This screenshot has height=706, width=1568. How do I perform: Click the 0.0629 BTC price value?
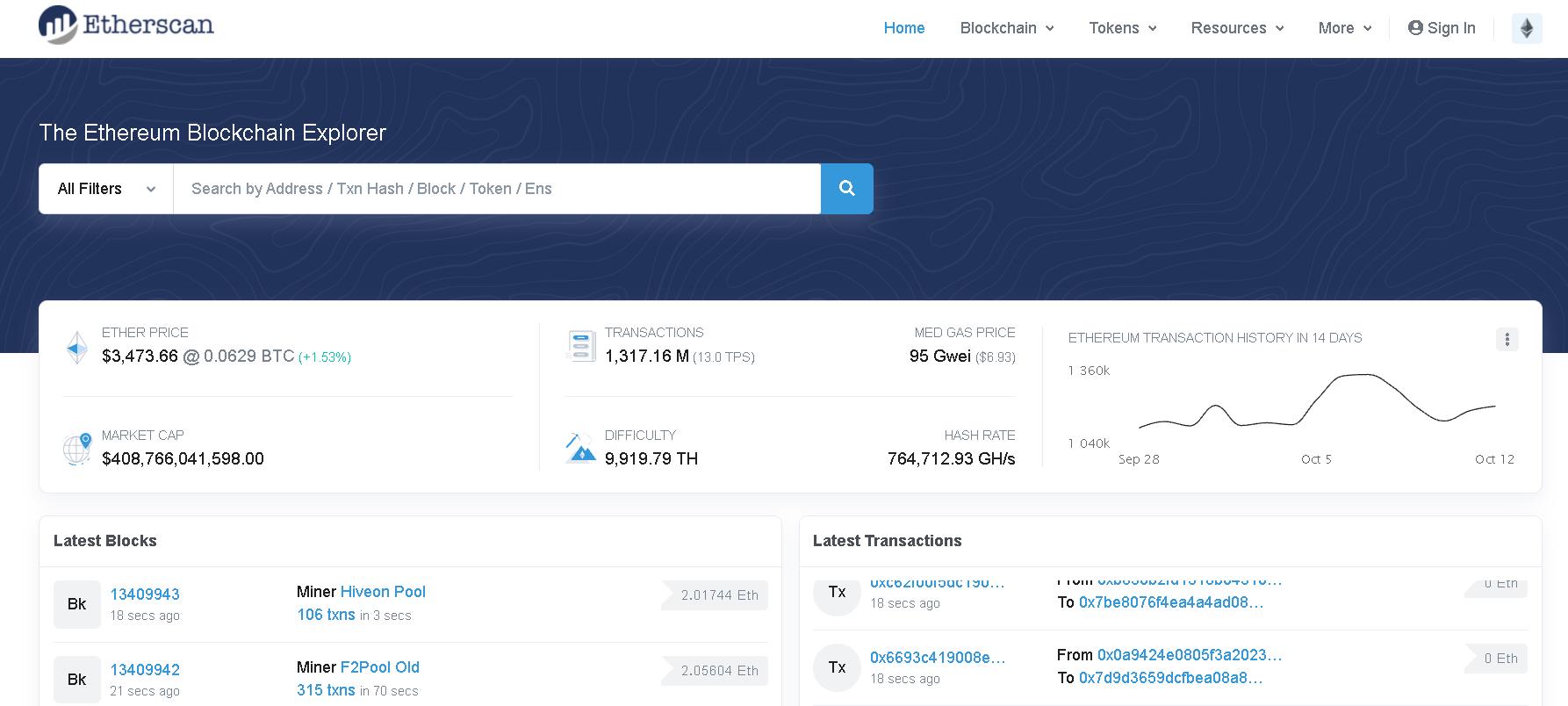point(249,357)
